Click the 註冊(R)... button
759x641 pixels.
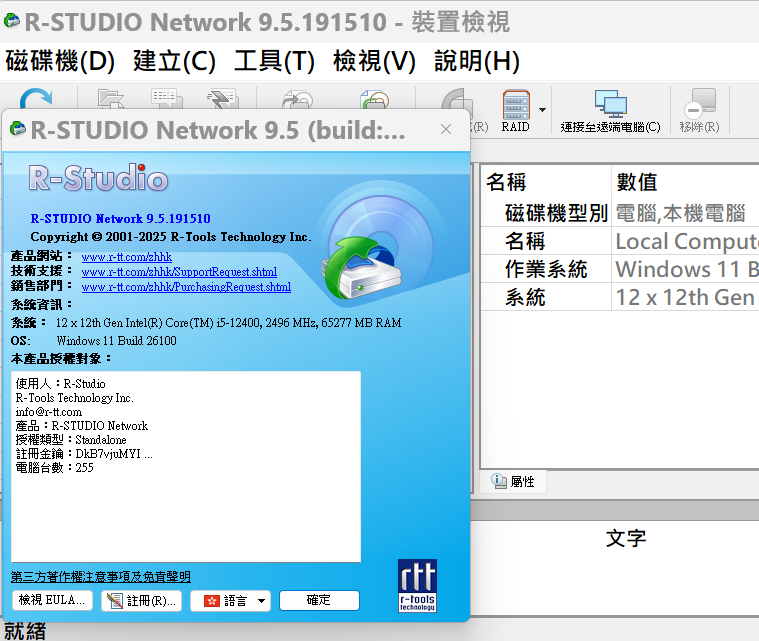coord(141,601)
